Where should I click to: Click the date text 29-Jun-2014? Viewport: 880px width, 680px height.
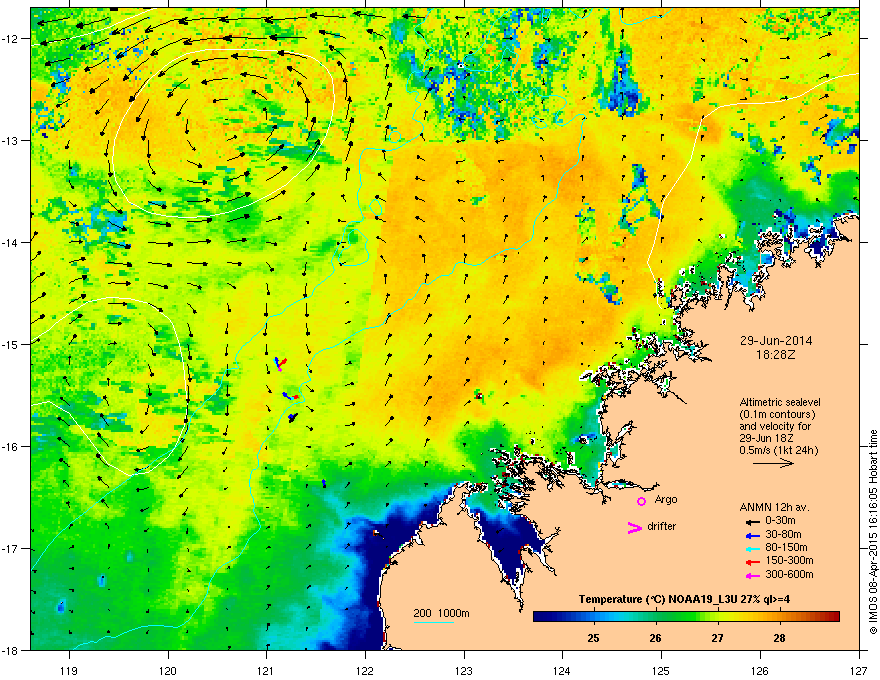click(776, 341)
